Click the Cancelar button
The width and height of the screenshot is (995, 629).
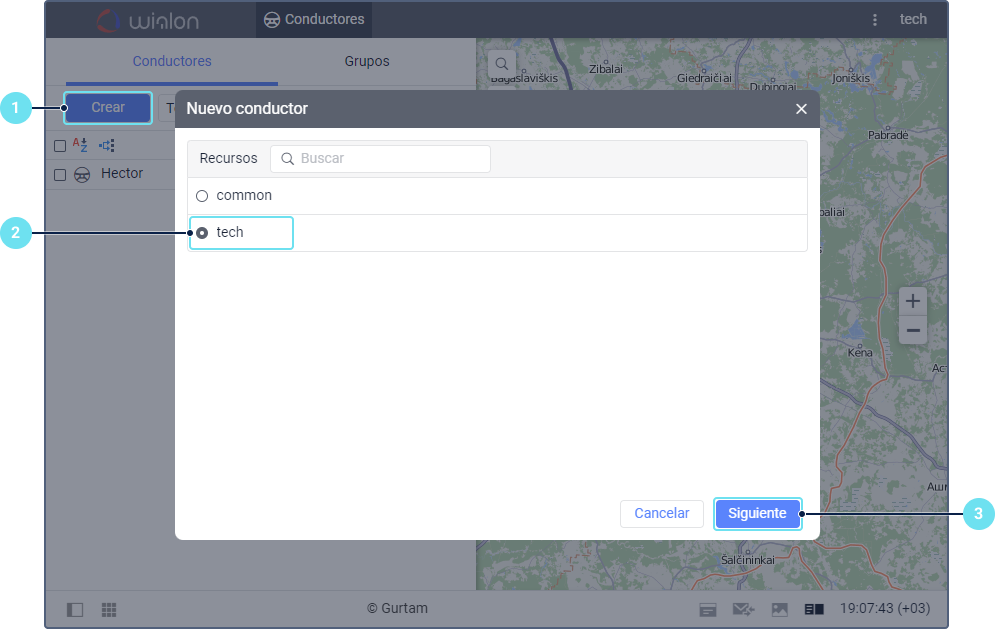coord(662,513)
